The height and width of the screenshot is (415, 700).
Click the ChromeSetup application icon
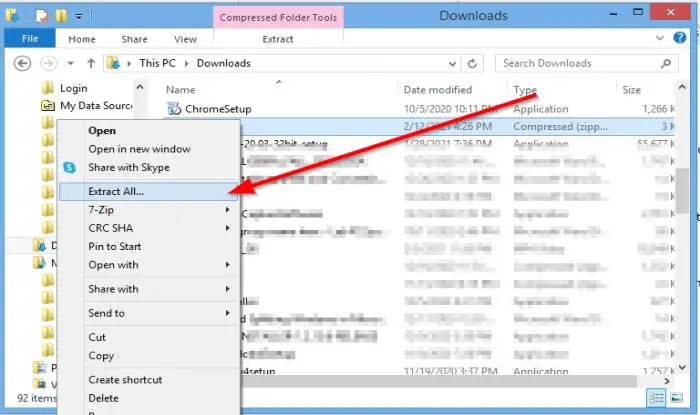(174, 108)
